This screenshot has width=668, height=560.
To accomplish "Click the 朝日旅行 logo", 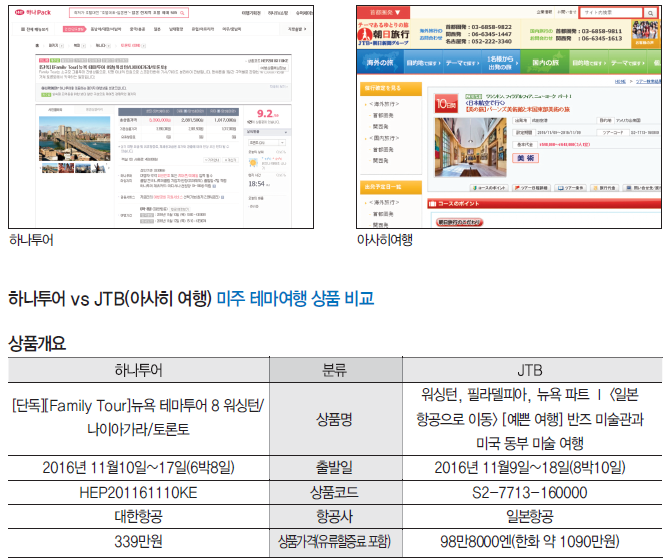I will pyautogui.click(x=383, y=34).
